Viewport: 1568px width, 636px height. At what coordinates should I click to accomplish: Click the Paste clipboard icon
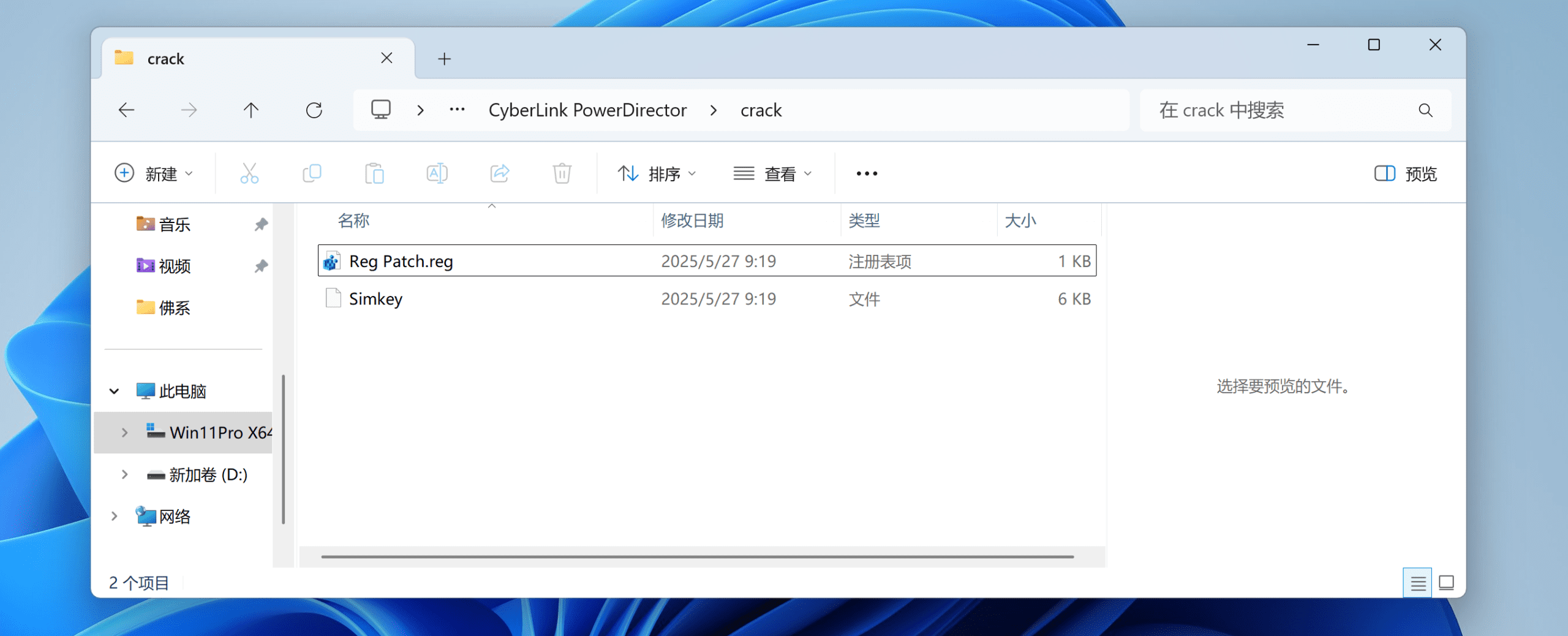pos(374,174)
